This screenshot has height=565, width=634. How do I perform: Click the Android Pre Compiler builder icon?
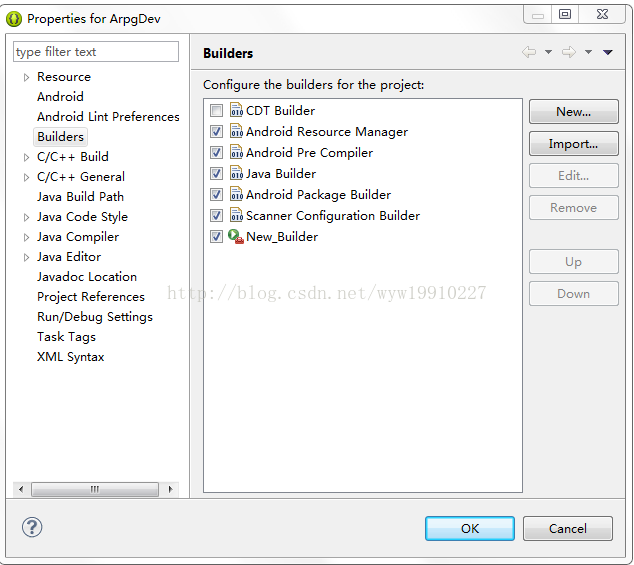click(237, 152)
